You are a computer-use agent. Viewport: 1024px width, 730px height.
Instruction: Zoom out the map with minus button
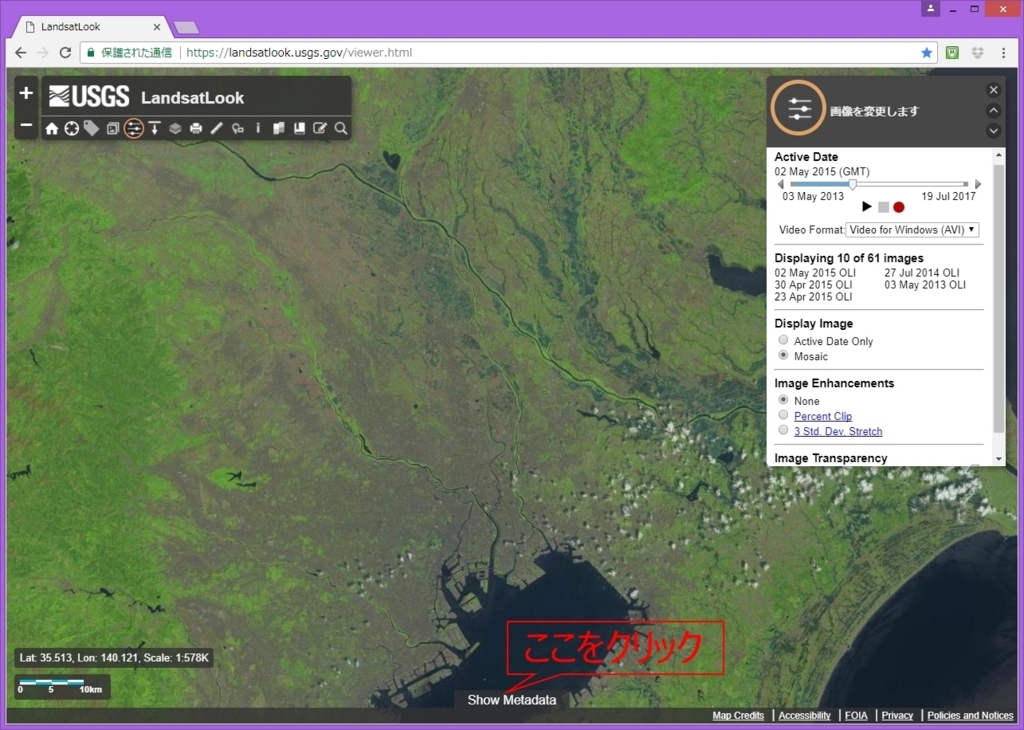coord(26,125)
